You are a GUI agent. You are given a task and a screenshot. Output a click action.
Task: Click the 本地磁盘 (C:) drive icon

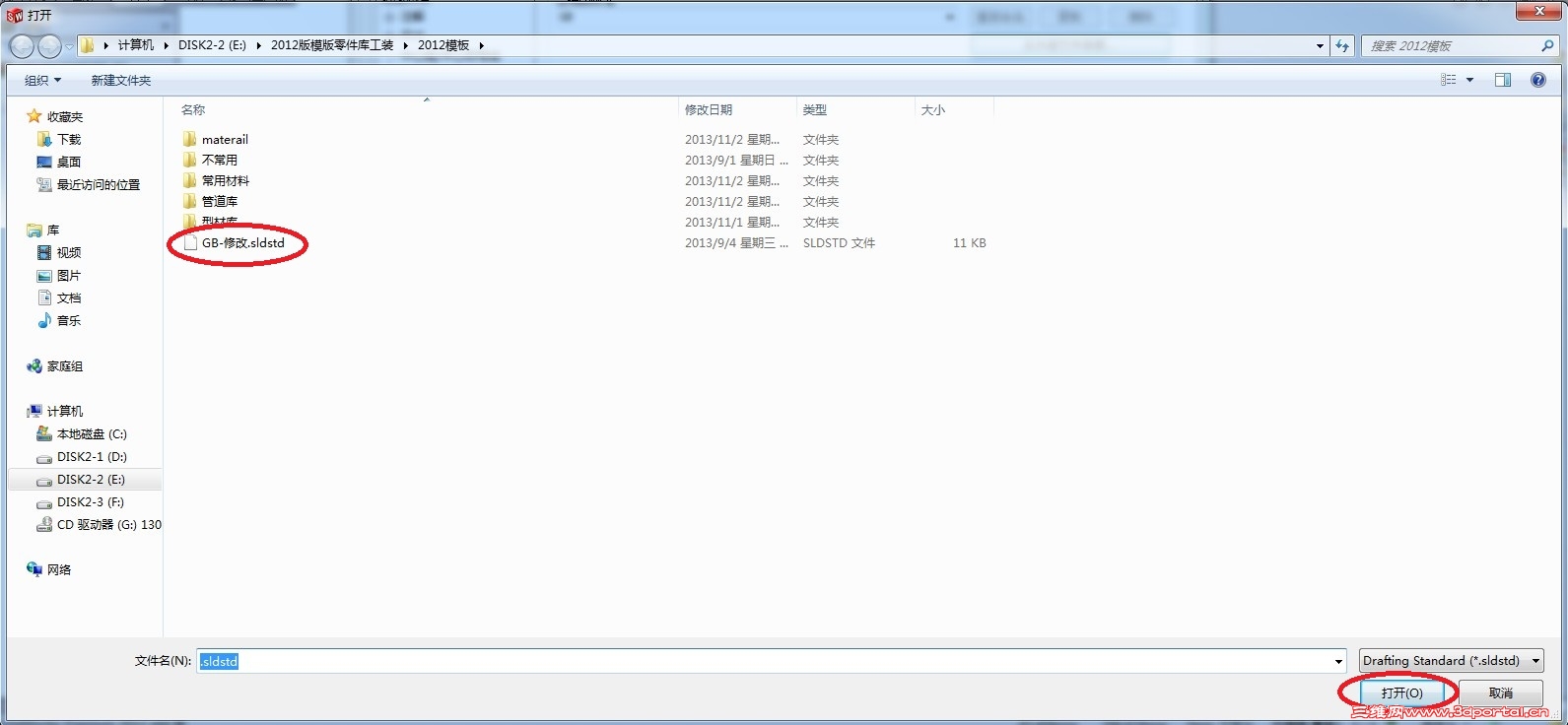[44, 433]
